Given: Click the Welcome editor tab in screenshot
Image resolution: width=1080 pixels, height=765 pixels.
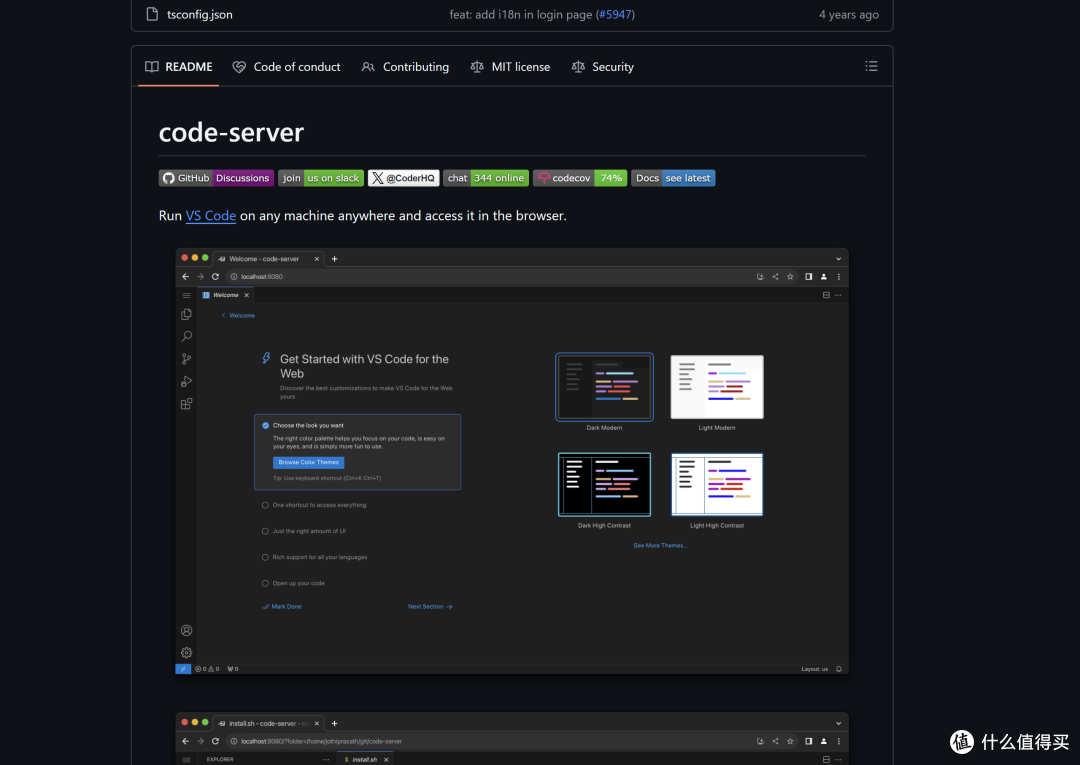Looking at the screenshot, I should pos(226,295).
